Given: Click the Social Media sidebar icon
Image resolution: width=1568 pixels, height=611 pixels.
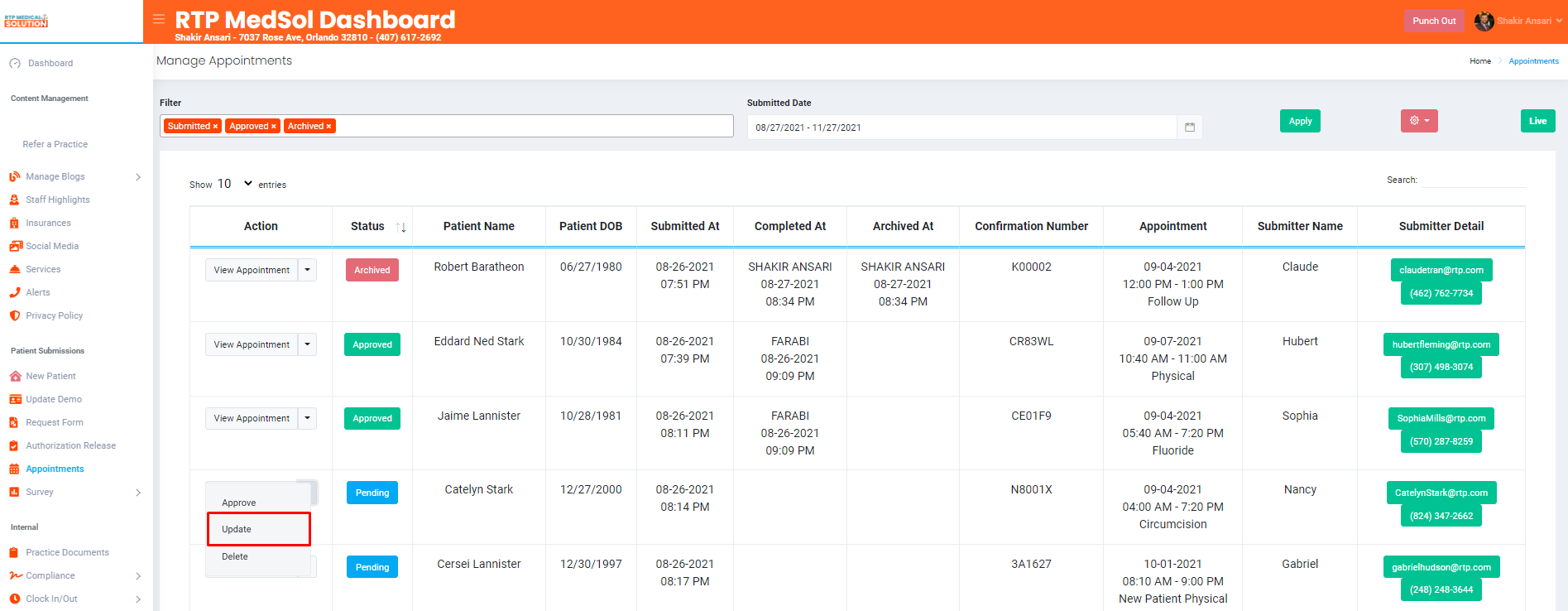Looking at the screenshot, I should point(16,246).
